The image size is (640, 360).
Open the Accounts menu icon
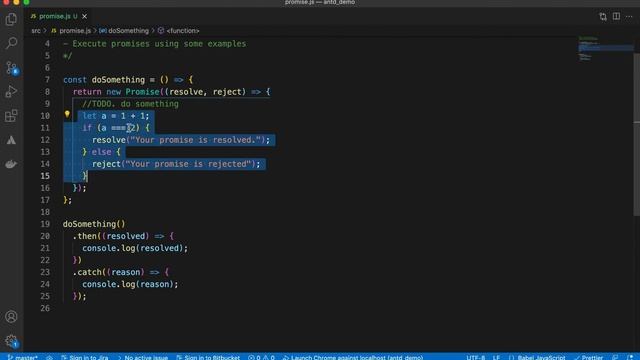coord(11,317)
